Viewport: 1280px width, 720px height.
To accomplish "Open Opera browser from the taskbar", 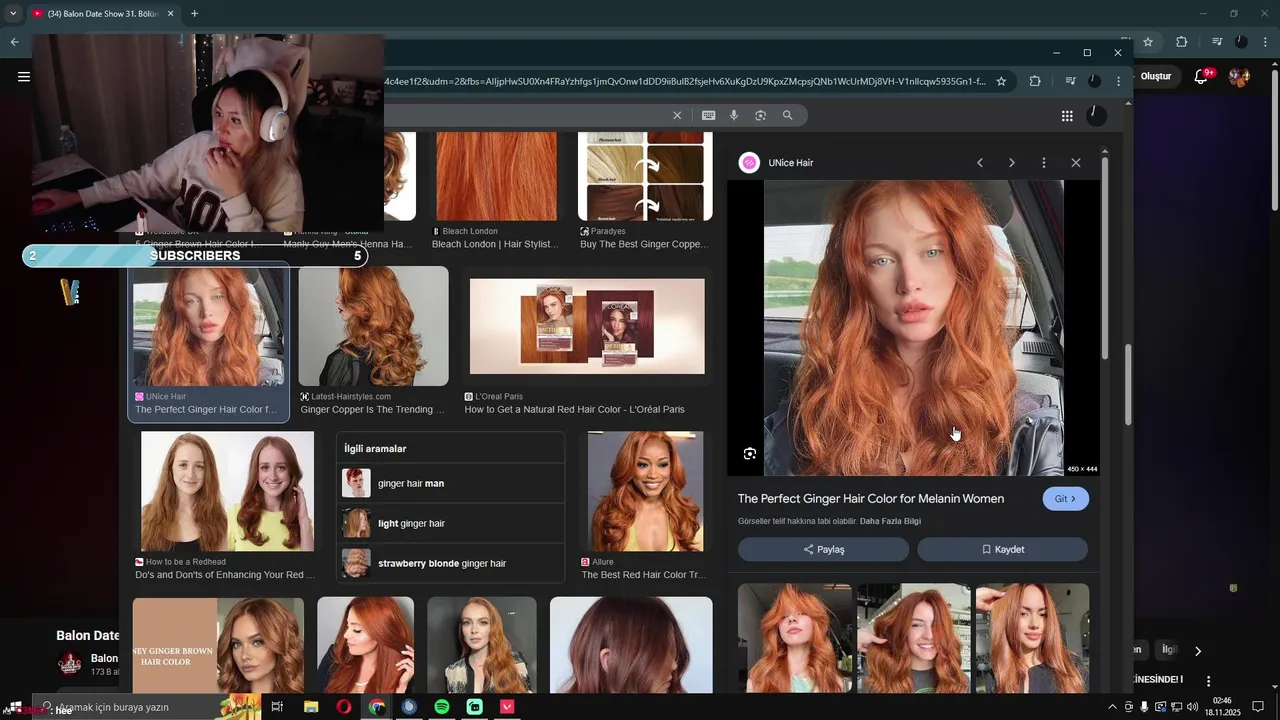I will (x=344, y=707).
